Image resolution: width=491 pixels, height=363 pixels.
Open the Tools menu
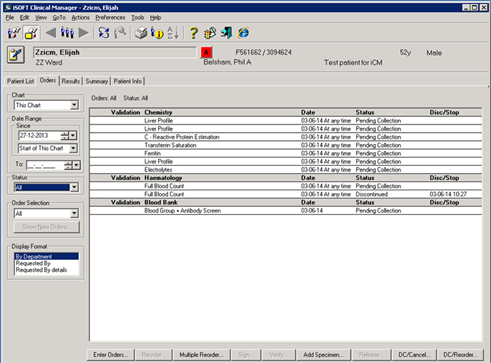137,18
